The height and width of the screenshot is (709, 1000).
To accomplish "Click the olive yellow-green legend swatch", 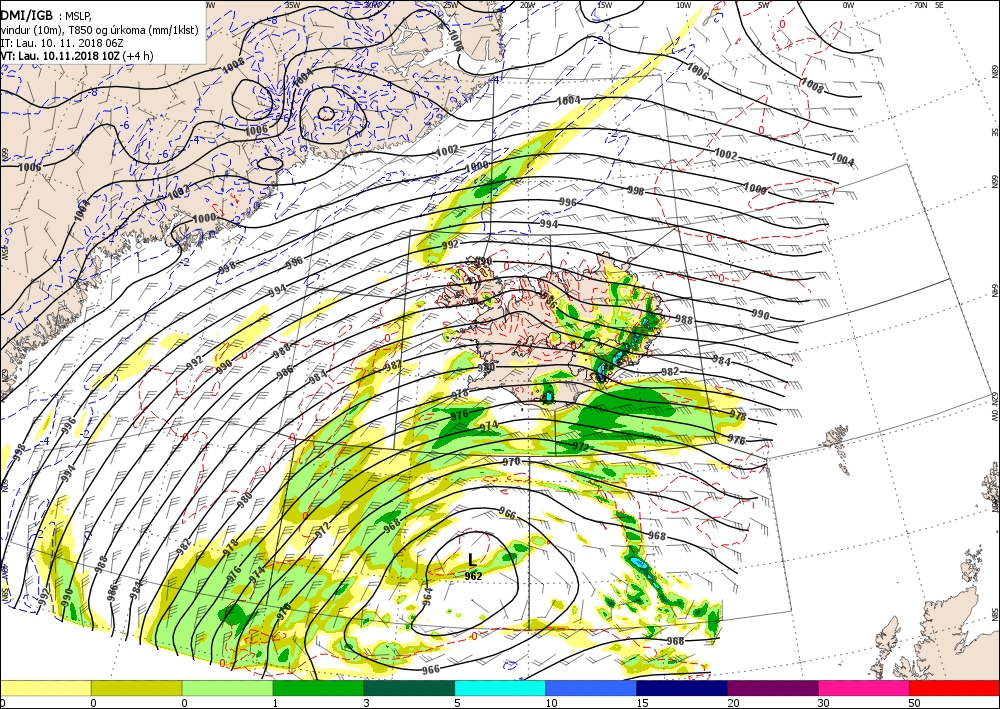I will tap(136, 688).
